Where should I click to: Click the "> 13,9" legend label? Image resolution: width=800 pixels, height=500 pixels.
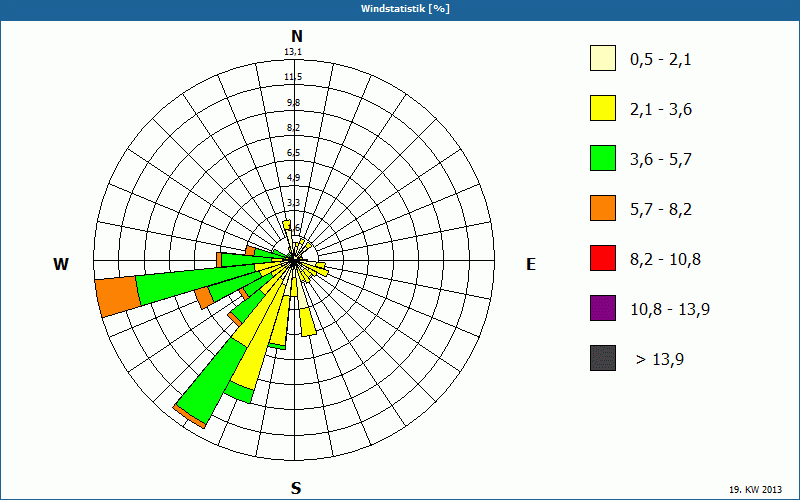pos(660,360)
